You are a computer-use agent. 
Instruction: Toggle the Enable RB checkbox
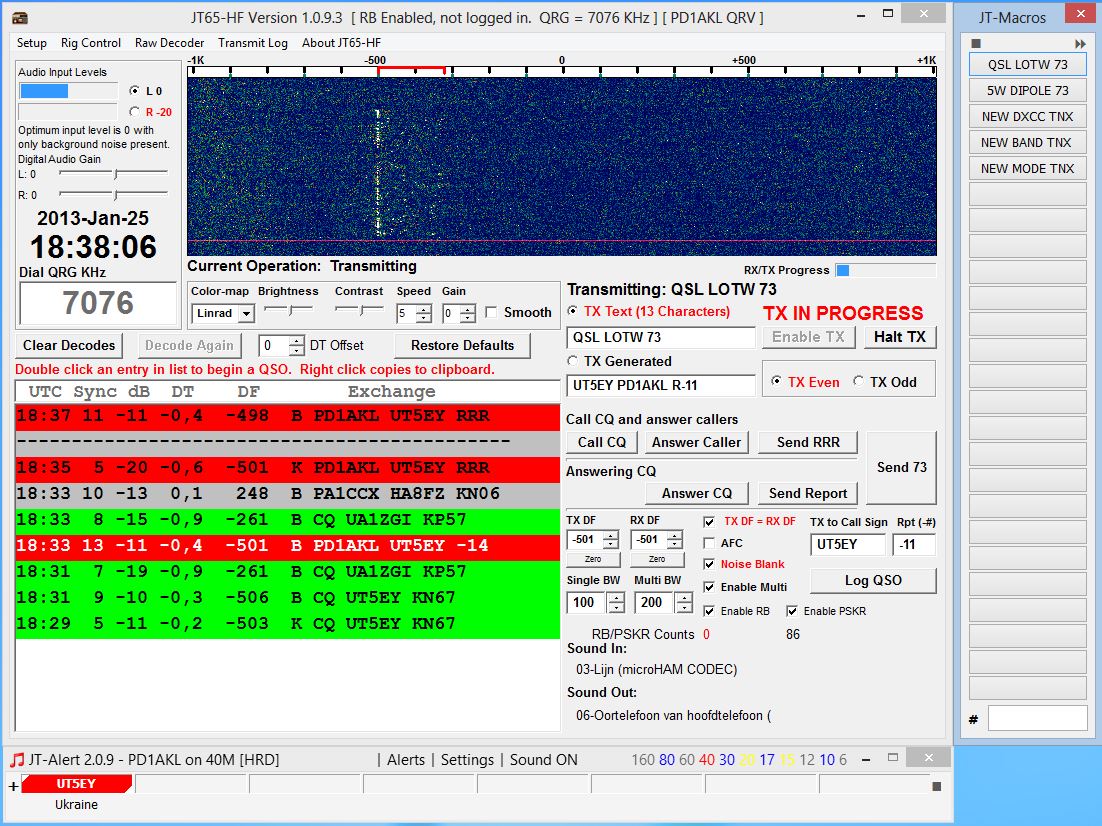coord(709,611)
